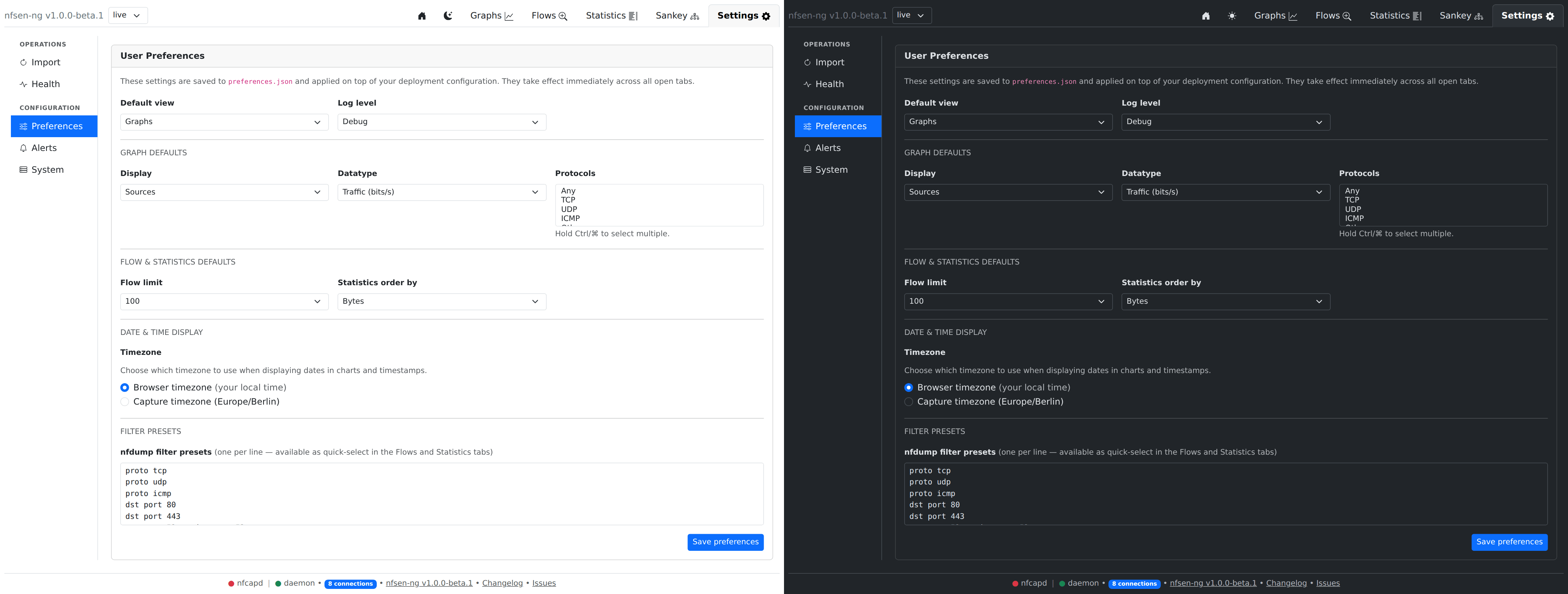
Task: Click the home icon in the dark theme navbar
Action: (1206, 16)
